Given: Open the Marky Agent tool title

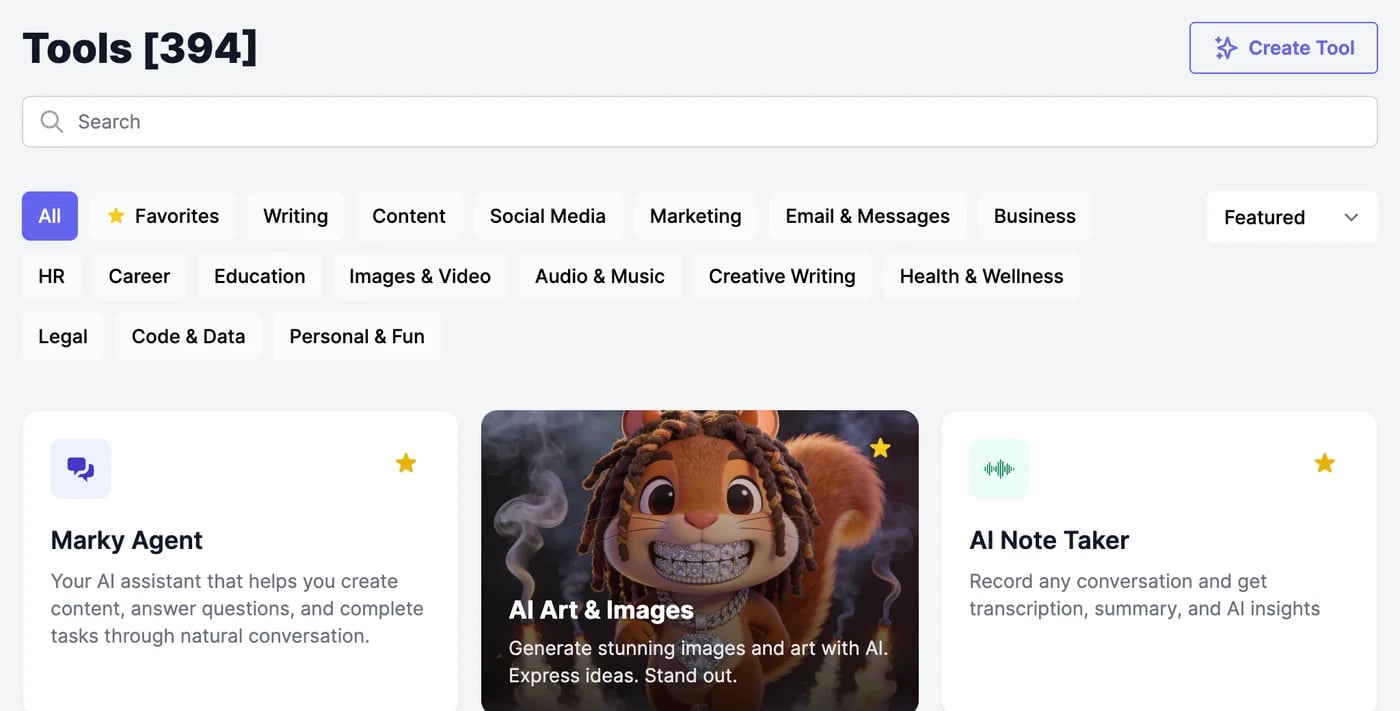Looking at the screenshot, I should 127,540.
